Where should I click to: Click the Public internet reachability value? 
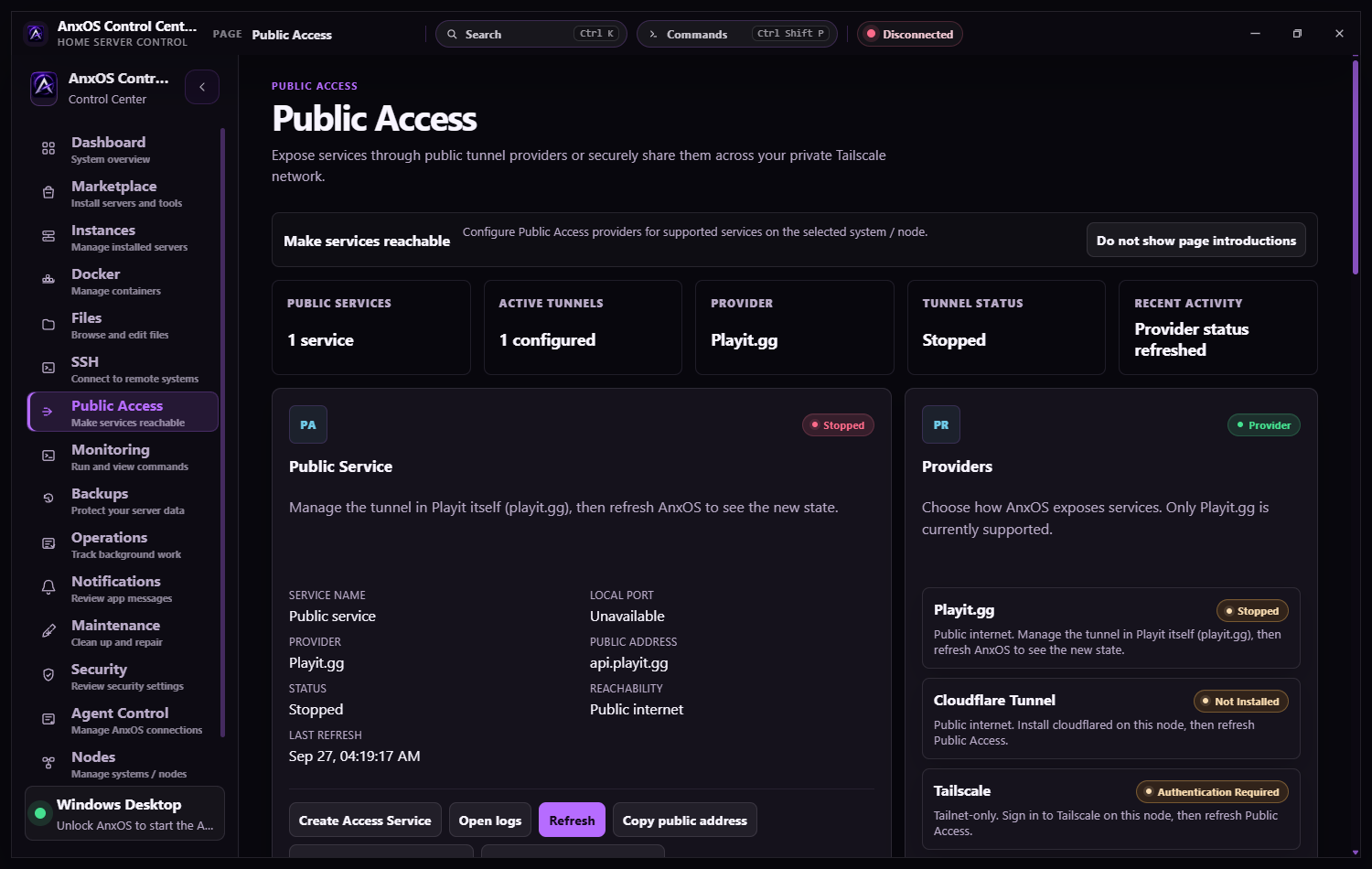pyautogui.click(x=637, y=710)
